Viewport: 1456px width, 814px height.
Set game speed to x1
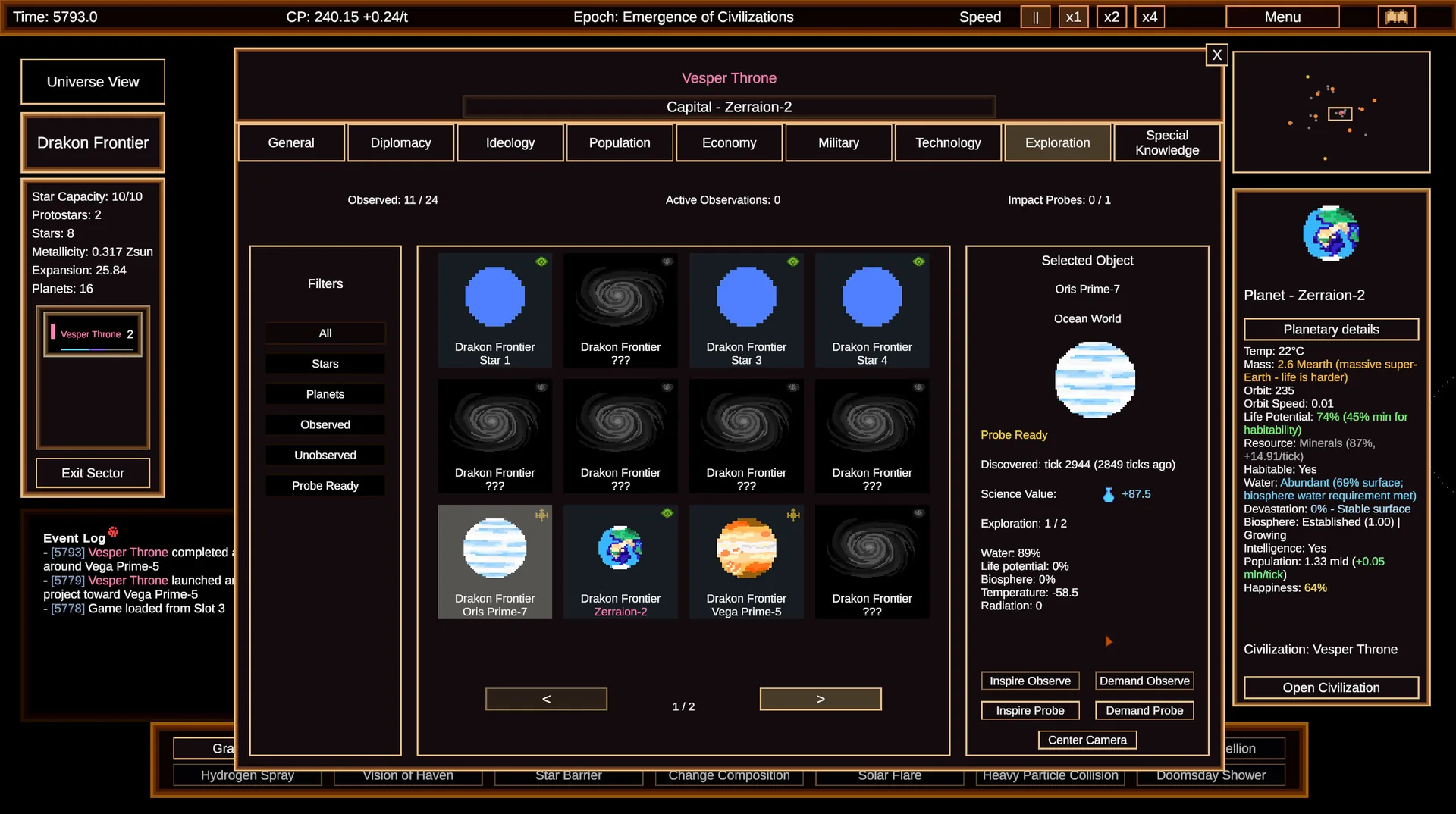pyautogui.click(x=1073, y=17)
